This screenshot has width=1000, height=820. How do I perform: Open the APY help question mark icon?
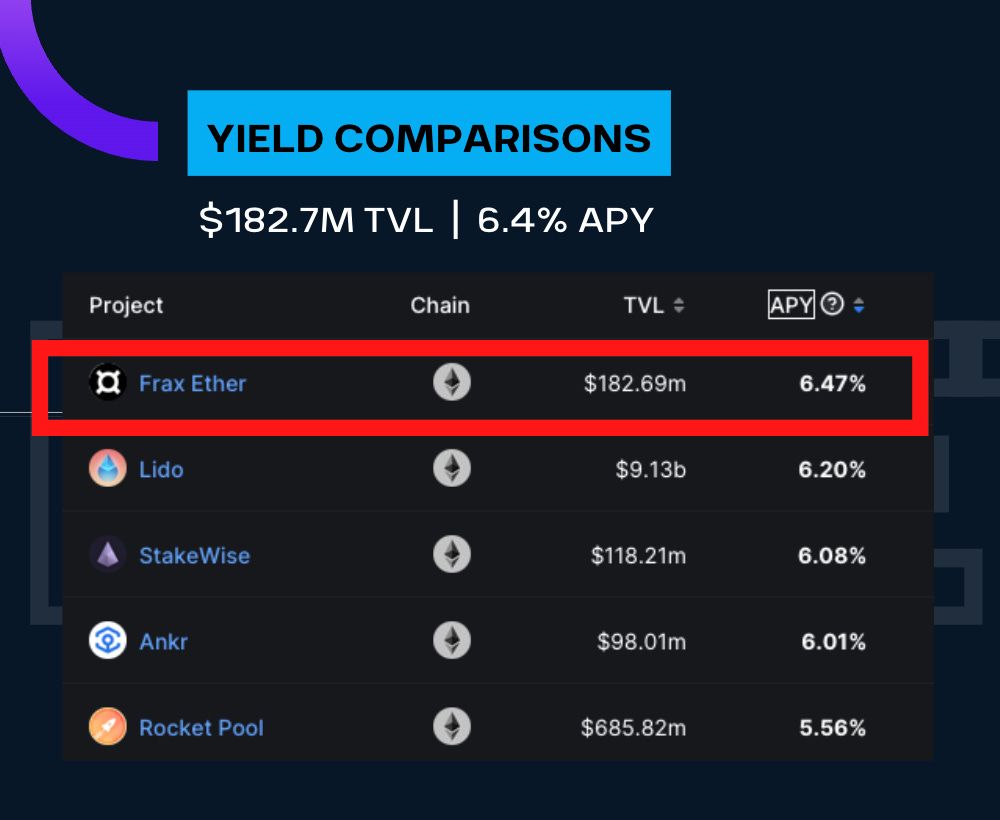(x=832, y=305)
